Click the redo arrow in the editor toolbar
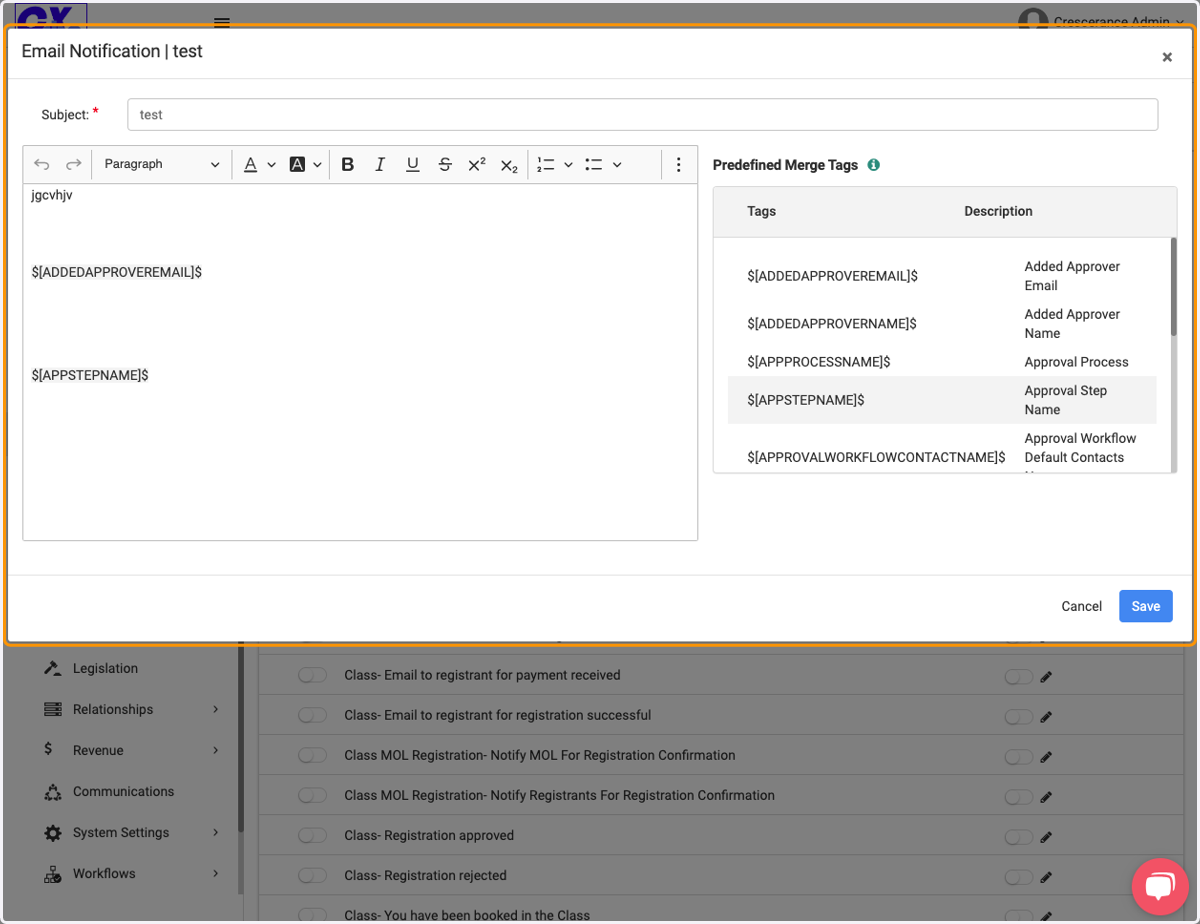 pyautogui.click(x=73, y=164)
